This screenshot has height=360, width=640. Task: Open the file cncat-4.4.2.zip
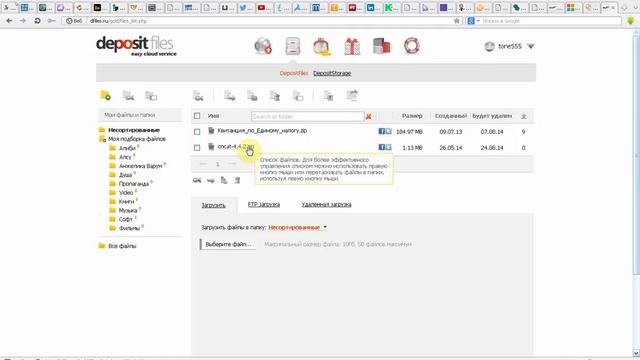click(x=236, y=147)
